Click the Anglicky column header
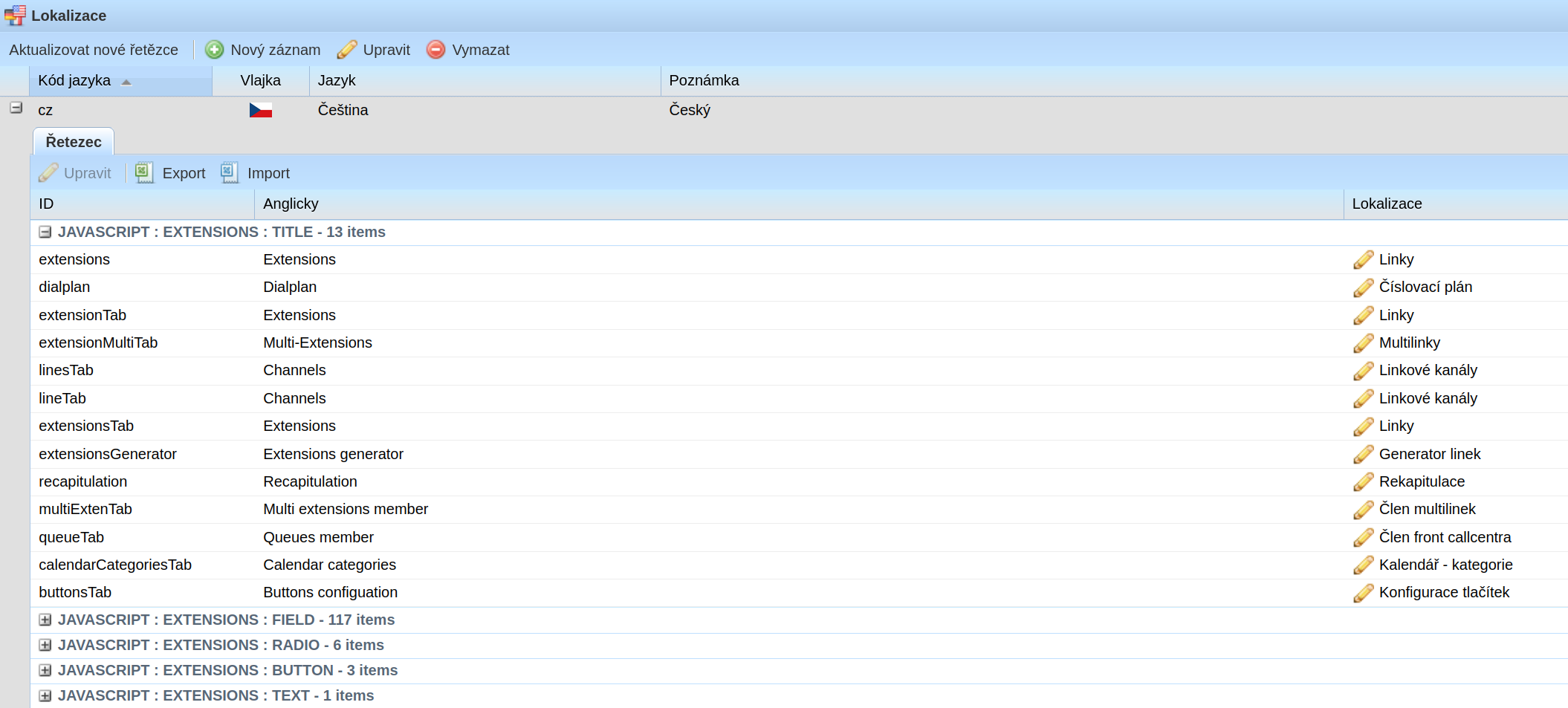This screenshot has height=708, width=1568. (799, 204)
